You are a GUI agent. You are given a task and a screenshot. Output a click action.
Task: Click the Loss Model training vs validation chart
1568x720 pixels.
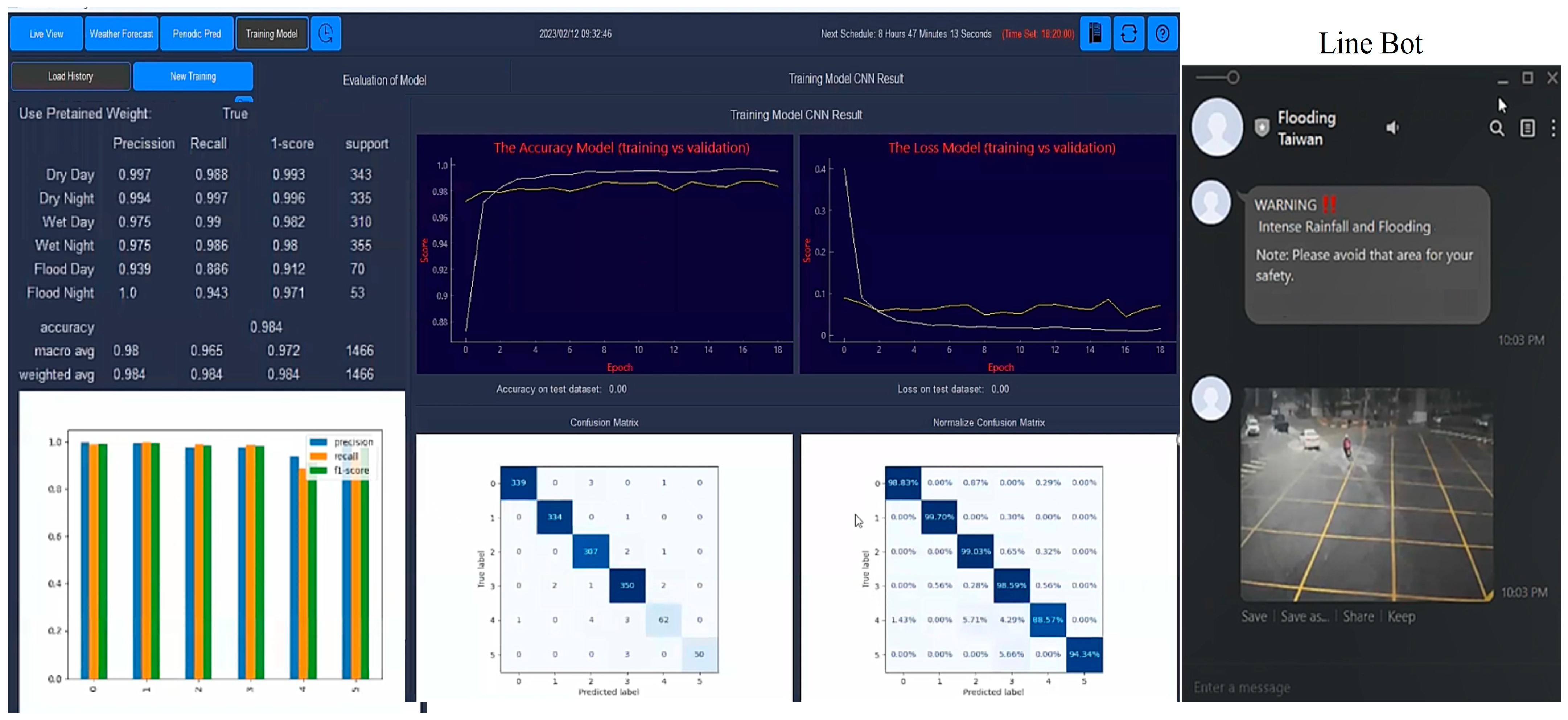tap(987, 253)
